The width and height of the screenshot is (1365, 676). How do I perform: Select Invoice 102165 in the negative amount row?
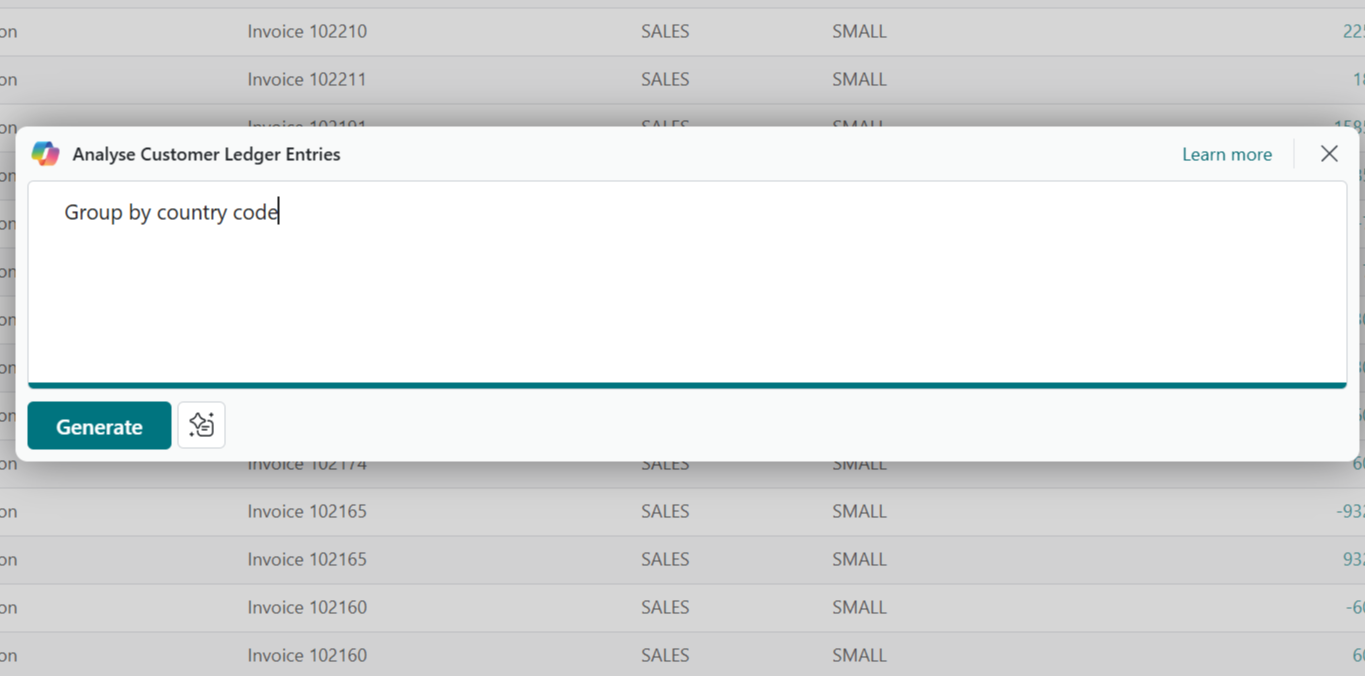pyautogui.click(x=307, y=512)
